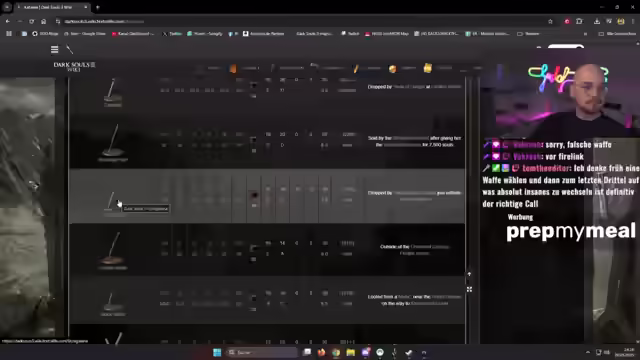Screen dimensions: 640x360
Task: Open File Explorer from the taskbar
Action: point(351,352)
